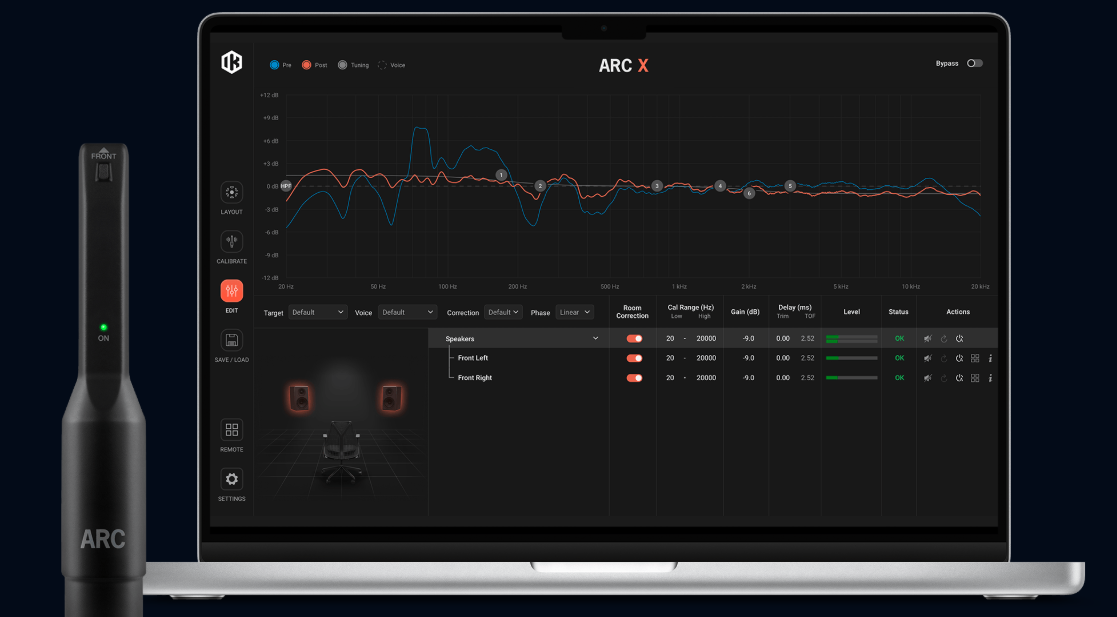Edit the Speakers row low cal range value
The height and width of the screenshot is (617, 1117).
pos(670,339)
